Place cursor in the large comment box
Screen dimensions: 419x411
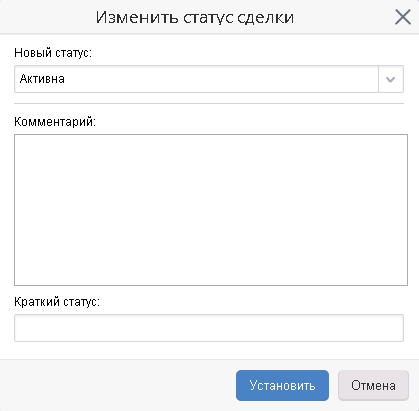tap(211, 210)
